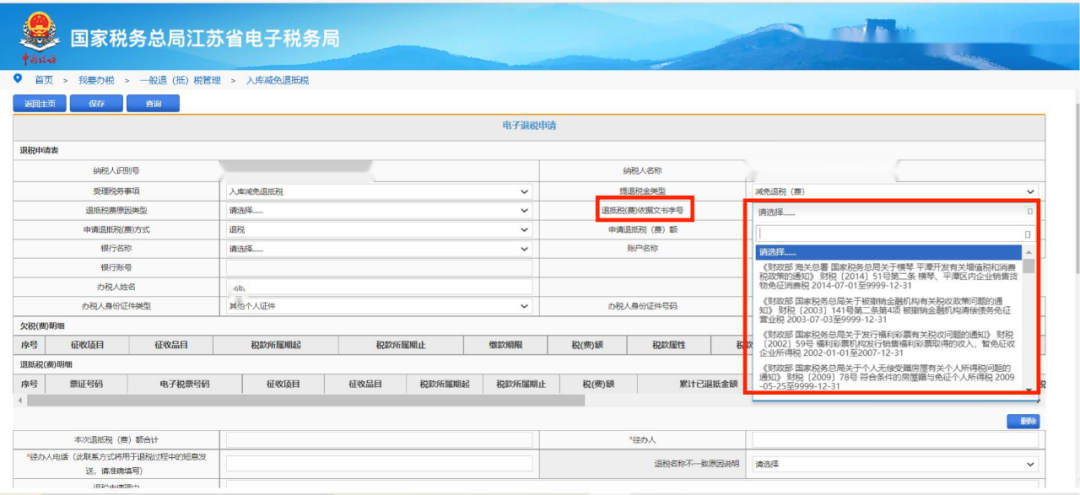Select the 财税〔2009〕78号 受赠房屋 option
This screenshot has width=1080, height=495.
pyautogui.click(x=889, y=377)
